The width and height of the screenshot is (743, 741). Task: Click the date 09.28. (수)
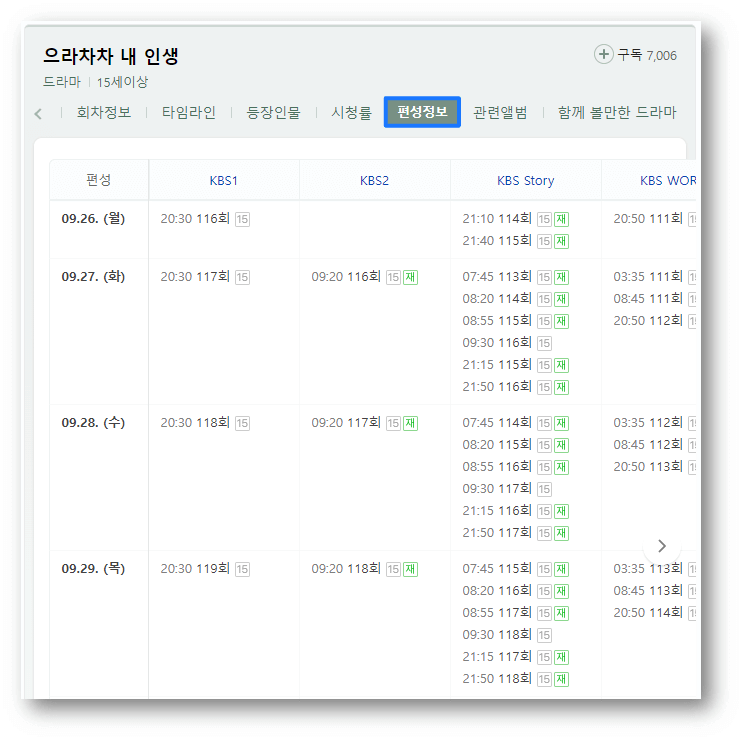coord(93,422)
